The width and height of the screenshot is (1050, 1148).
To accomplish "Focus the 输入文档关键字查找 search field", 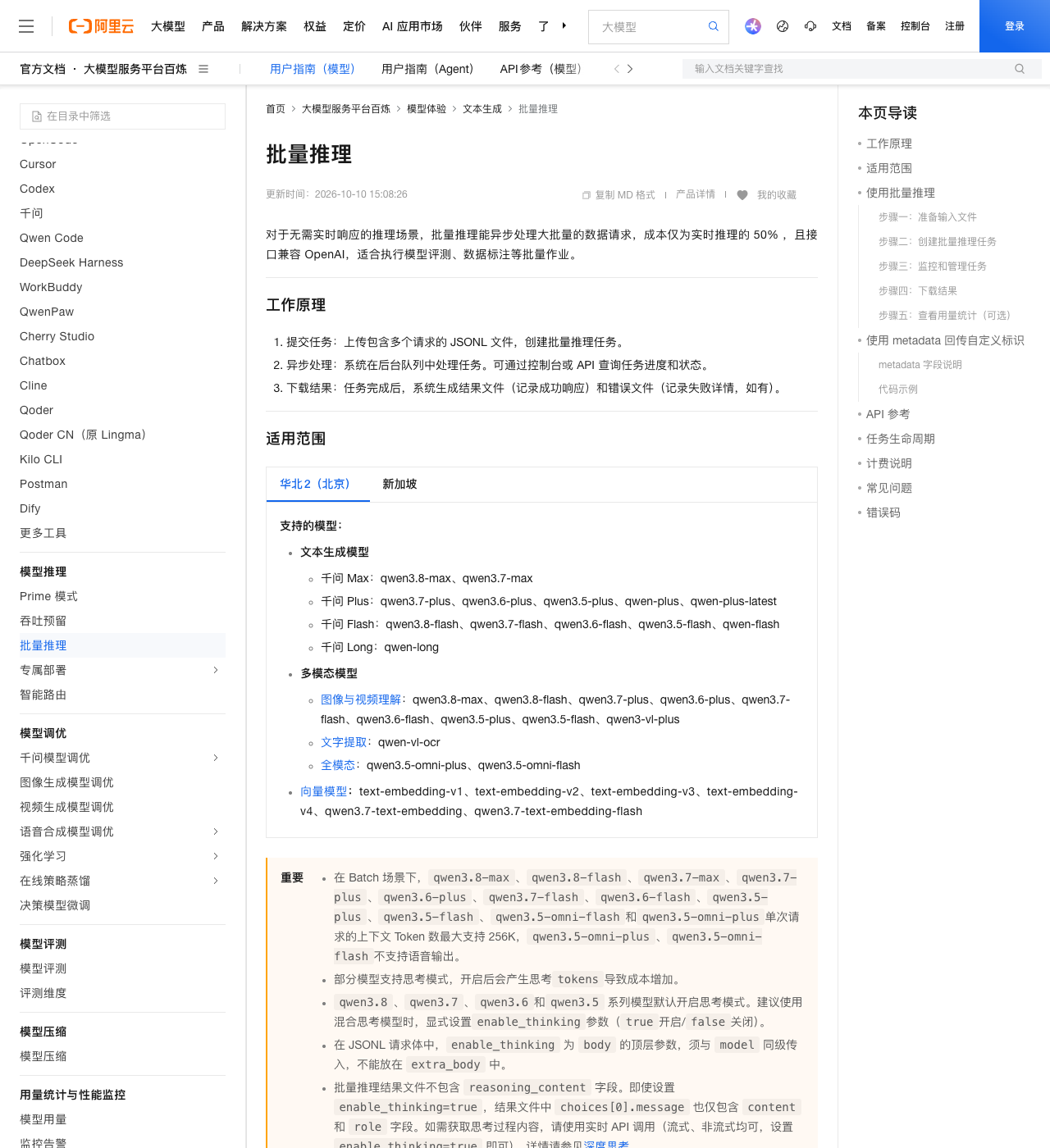I will click(x=862, y=69).
